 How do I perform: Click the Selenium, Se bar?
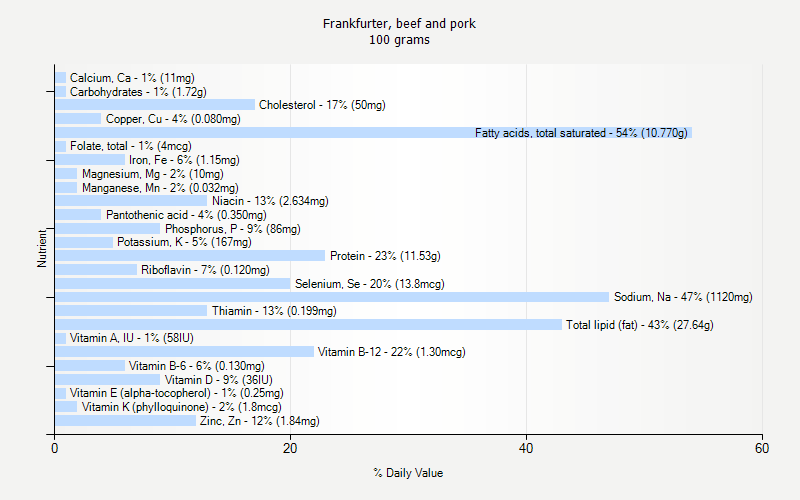coord(172,284)
